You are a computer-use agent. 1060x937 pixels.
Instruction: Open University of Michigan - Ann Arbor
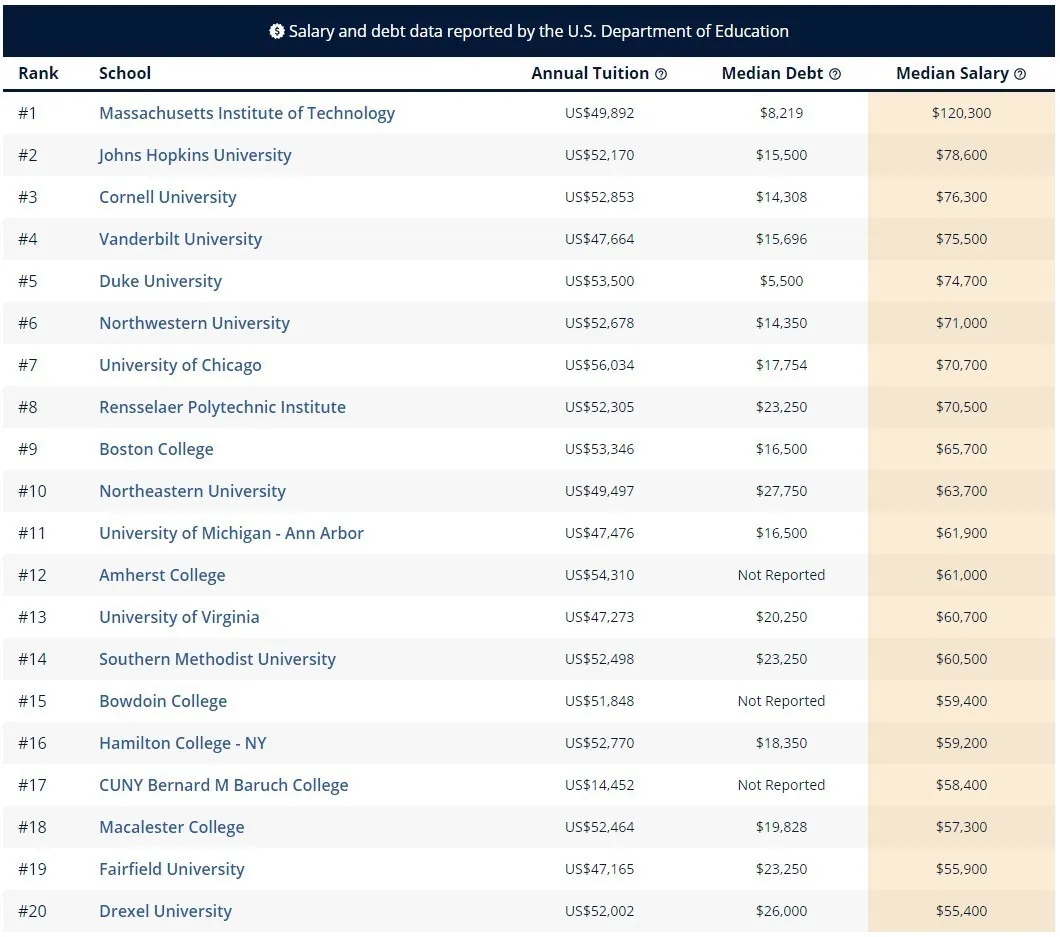231,533
